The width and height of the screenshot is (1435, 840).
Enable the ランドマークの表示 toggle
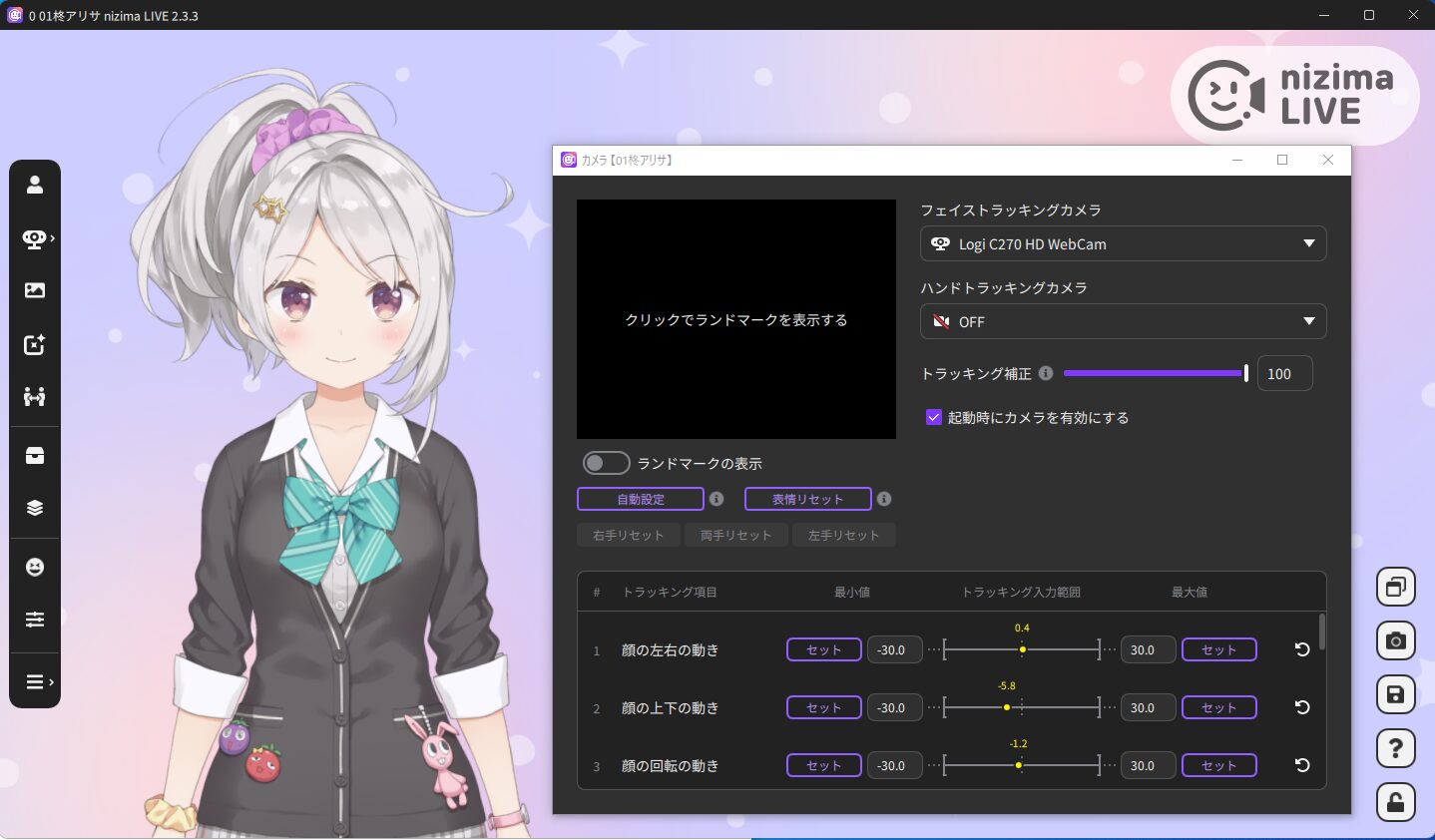pos(606,463)
